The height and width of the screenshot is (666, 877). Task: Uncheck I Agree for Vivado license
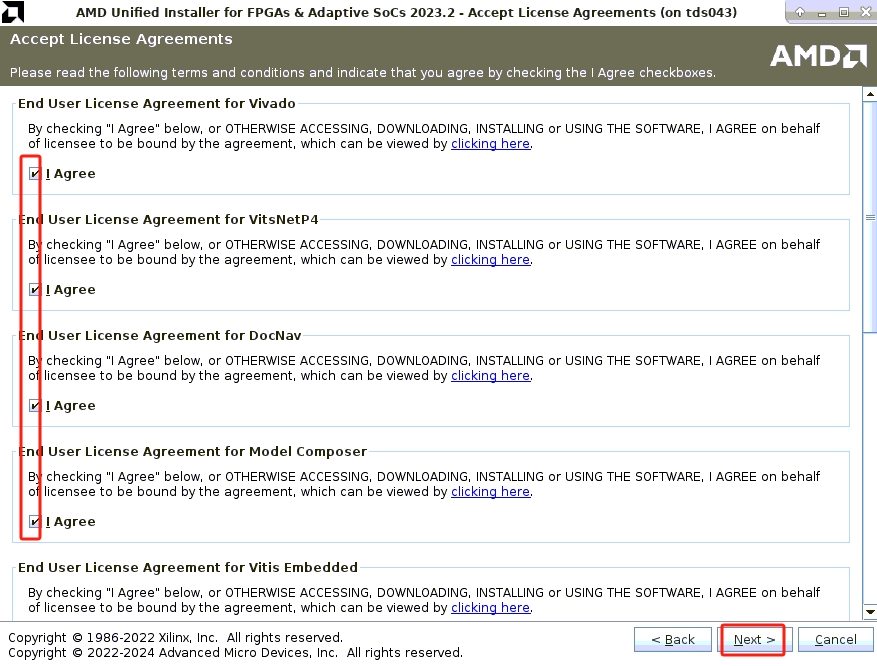click(35, 174)
